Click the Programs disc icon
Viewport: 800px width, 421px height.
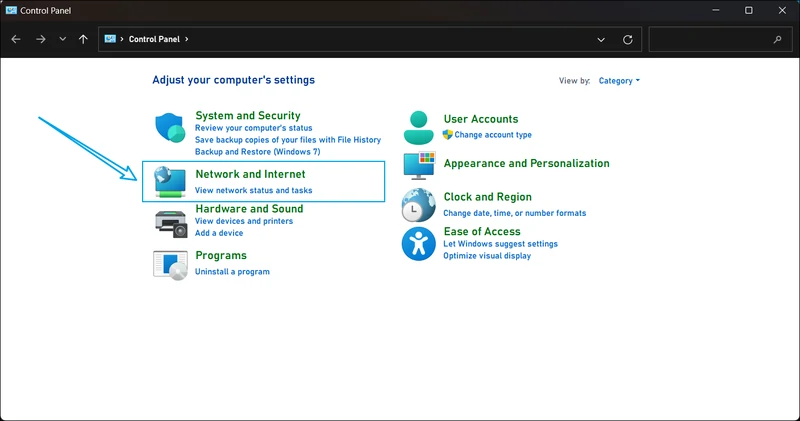coord(170,265)
